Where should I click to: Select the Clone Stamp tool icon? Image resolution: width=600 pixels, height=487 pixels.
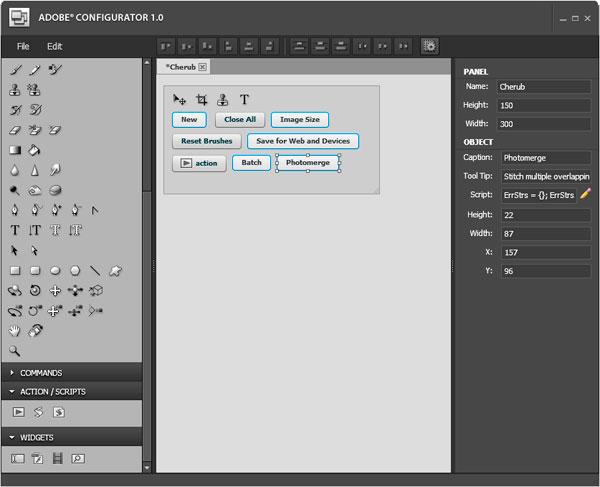15,90
